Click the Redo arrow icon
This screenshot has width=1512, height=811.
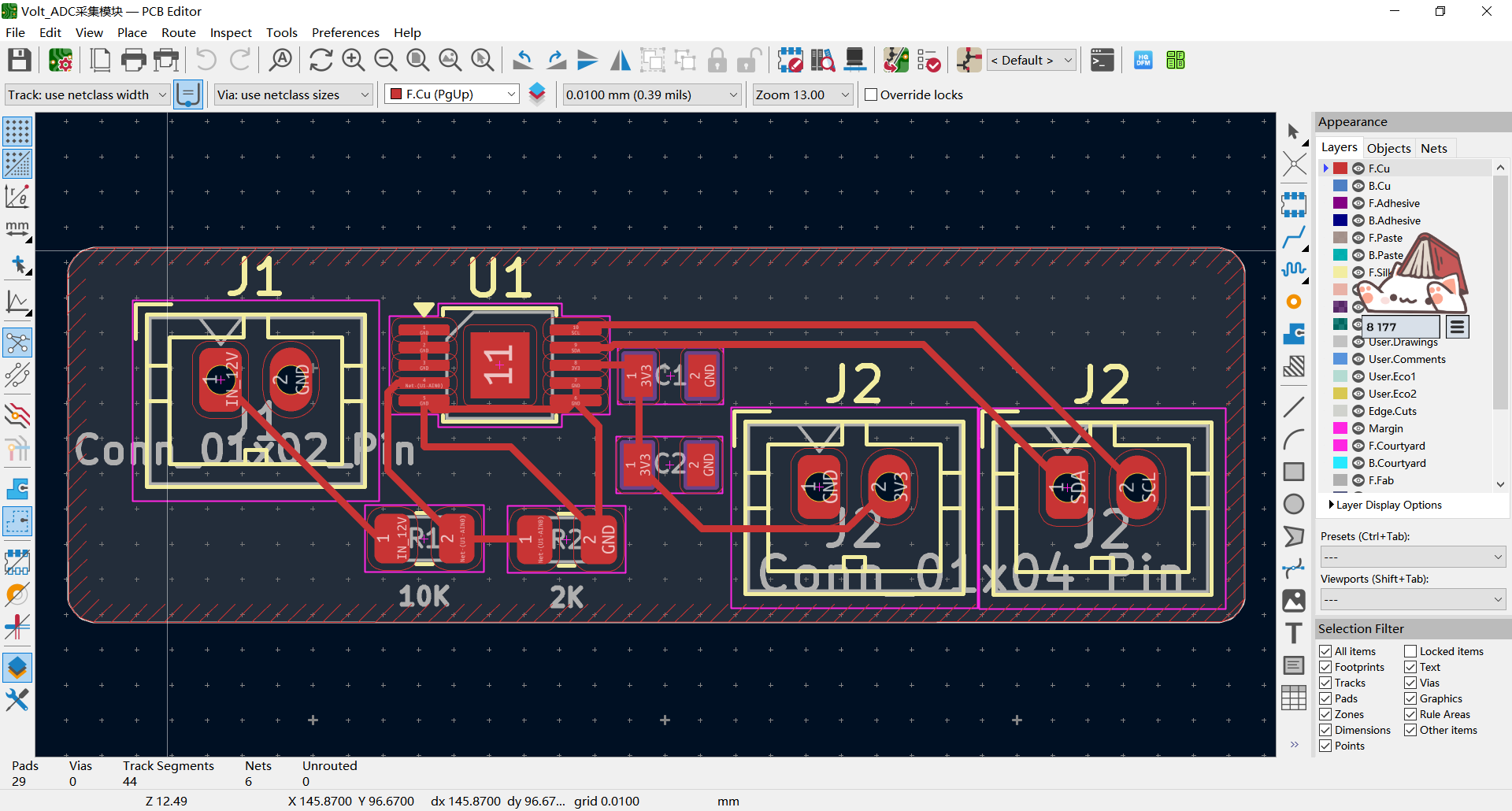(239, 60)
